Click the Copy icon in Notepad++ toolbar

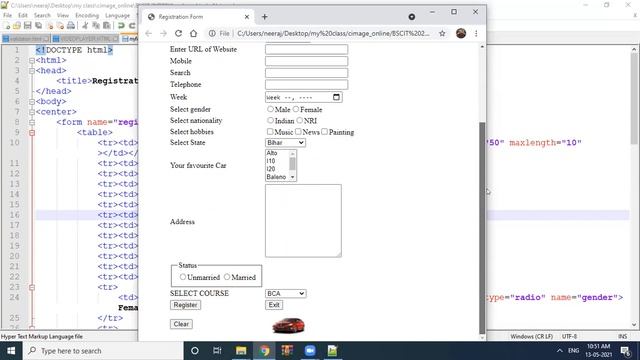point(96,26)
